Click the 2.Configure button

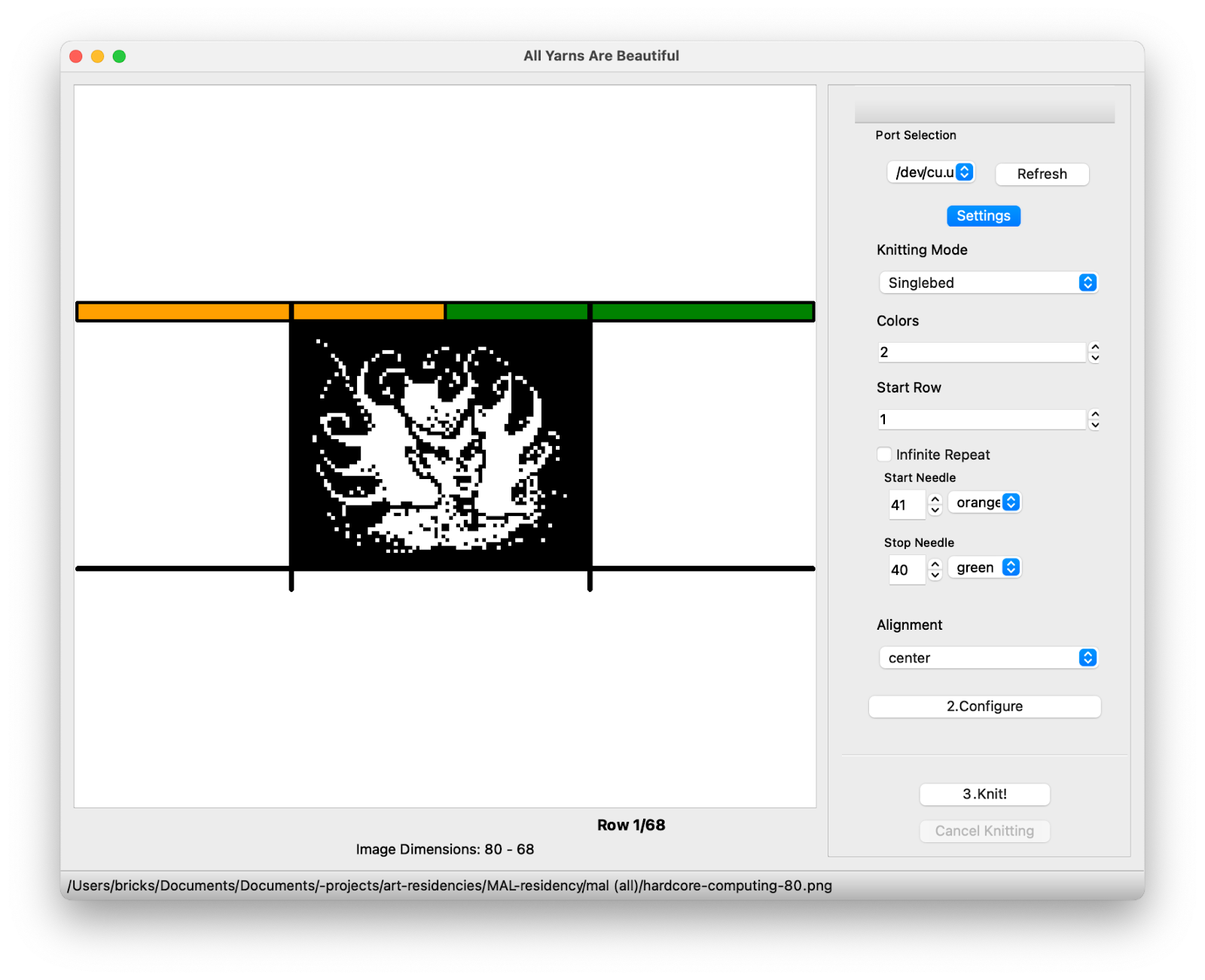984,707
